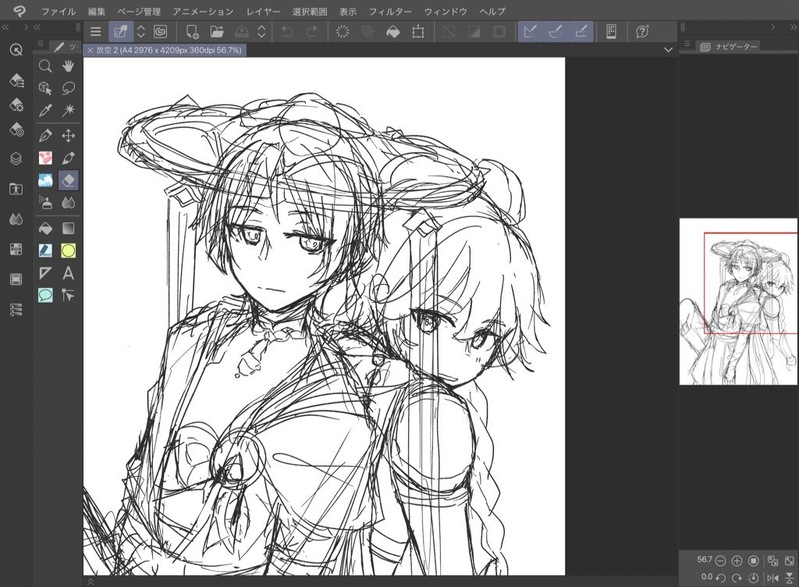Open the 選択範囲 menu
Viewport: 799px width, 587px height.
point(310,11)
